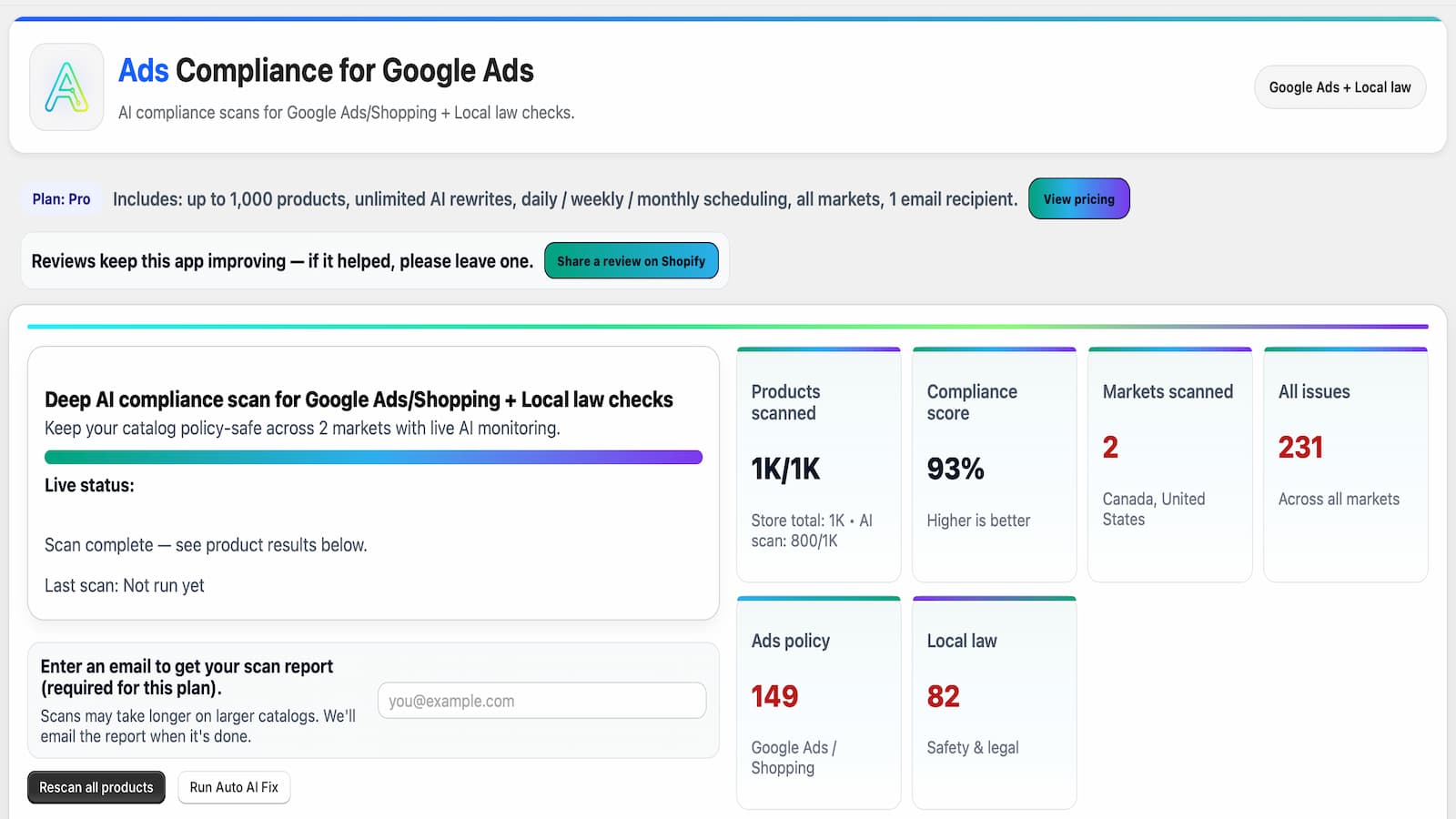Click the "Scan complete" status message

(206, 545)
